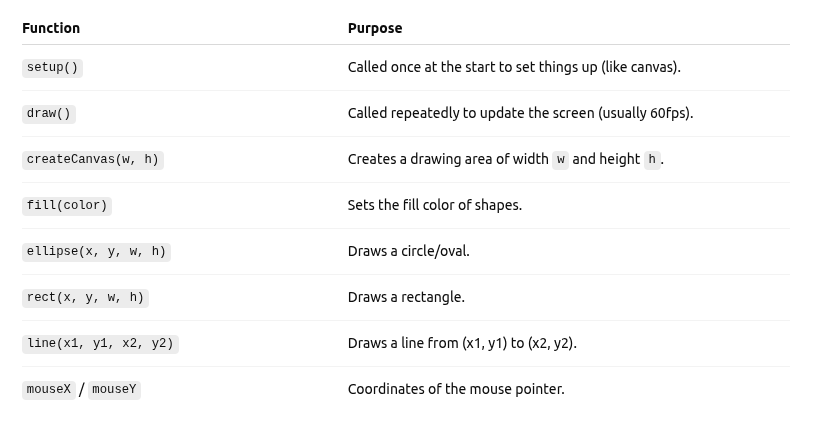Click the 'Called repeatedly to update' description
The image size is (825, 426).
[520, 114]
